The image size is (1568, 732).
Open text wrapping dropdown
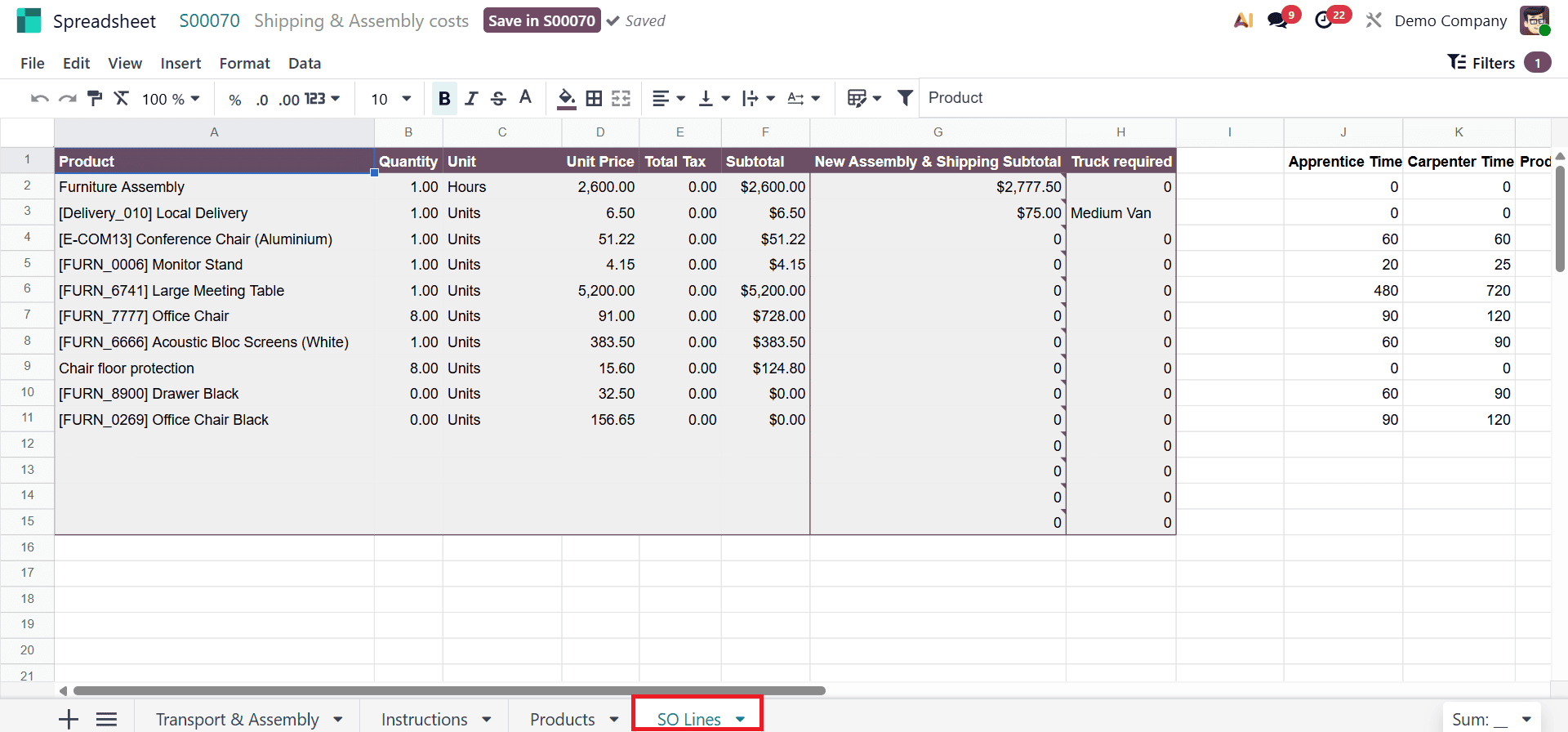(x=759, y=99)
